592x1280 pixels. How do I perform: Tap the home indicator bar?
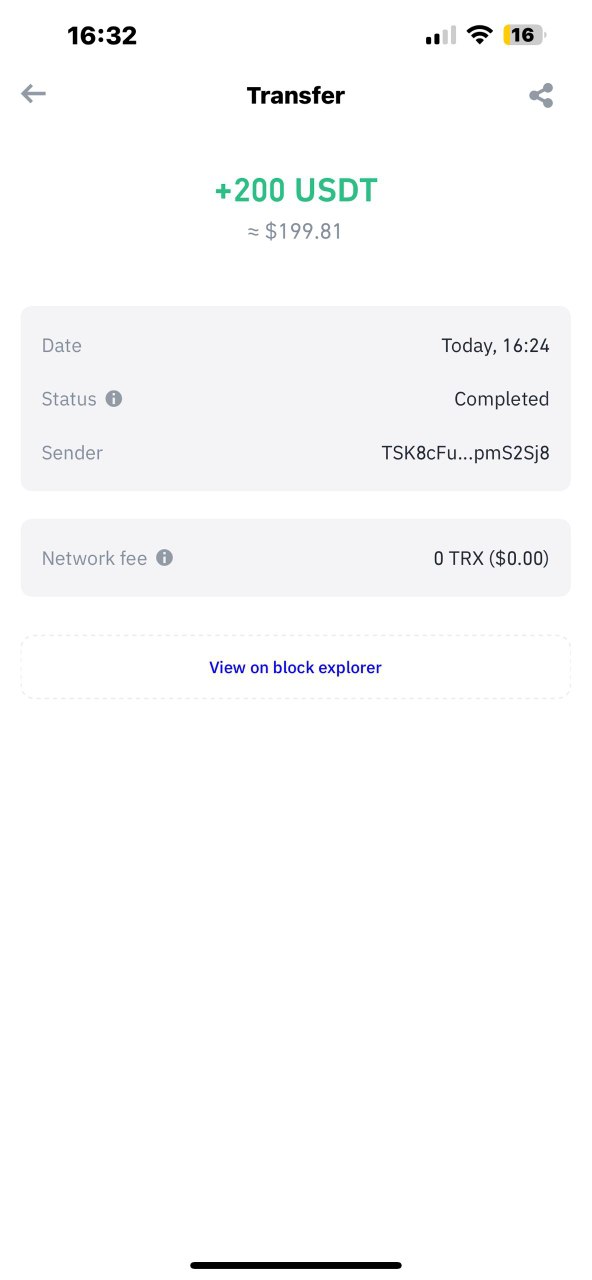(296, 1265)
